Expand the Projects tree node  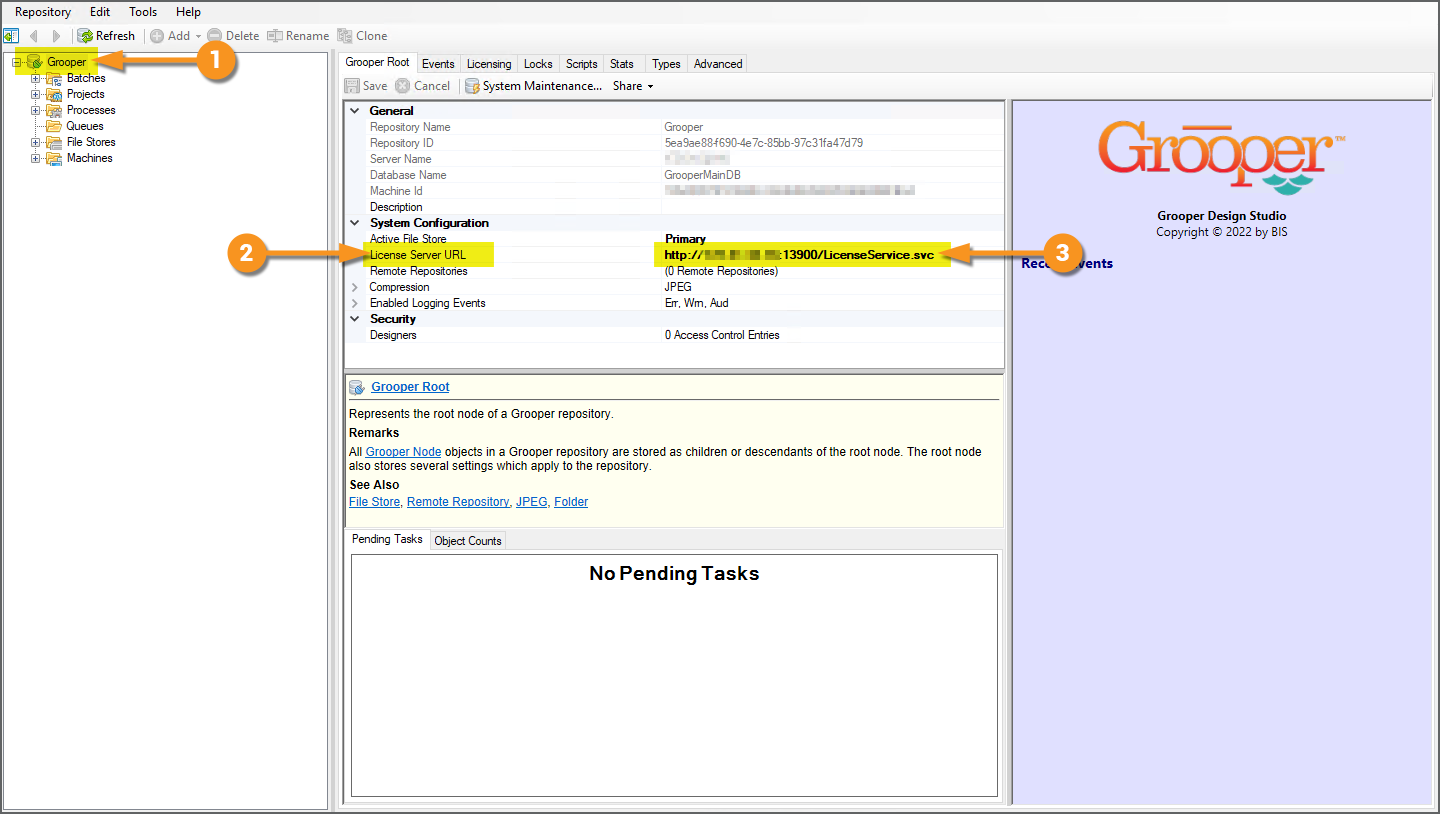pos(36,94)
